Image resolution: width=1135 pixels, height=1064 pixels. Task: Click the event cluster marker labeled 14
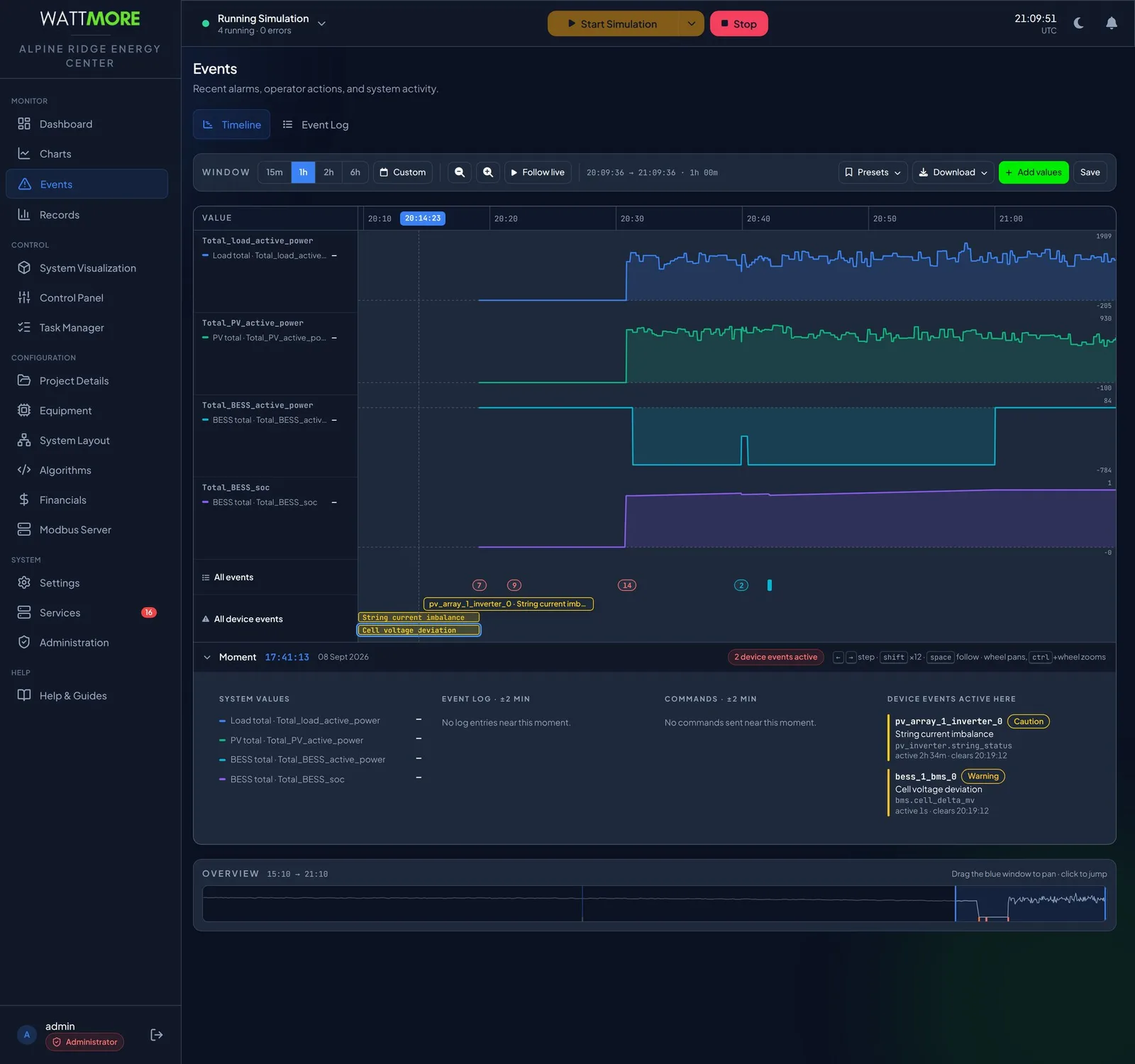coord(627,585)
